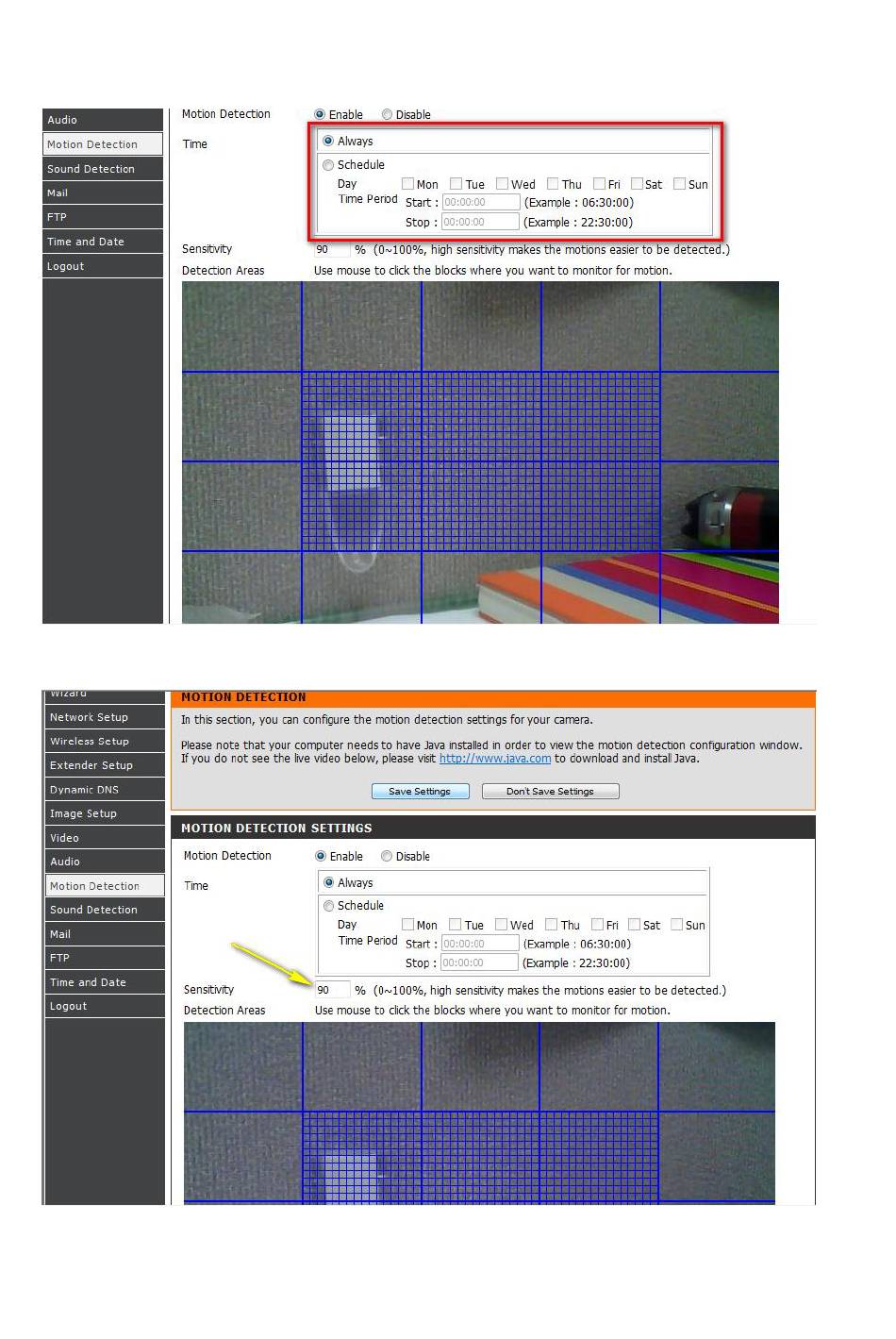The image size is (896, 1339).
Task: Click the detection block over the red tool
Action: 719,506
